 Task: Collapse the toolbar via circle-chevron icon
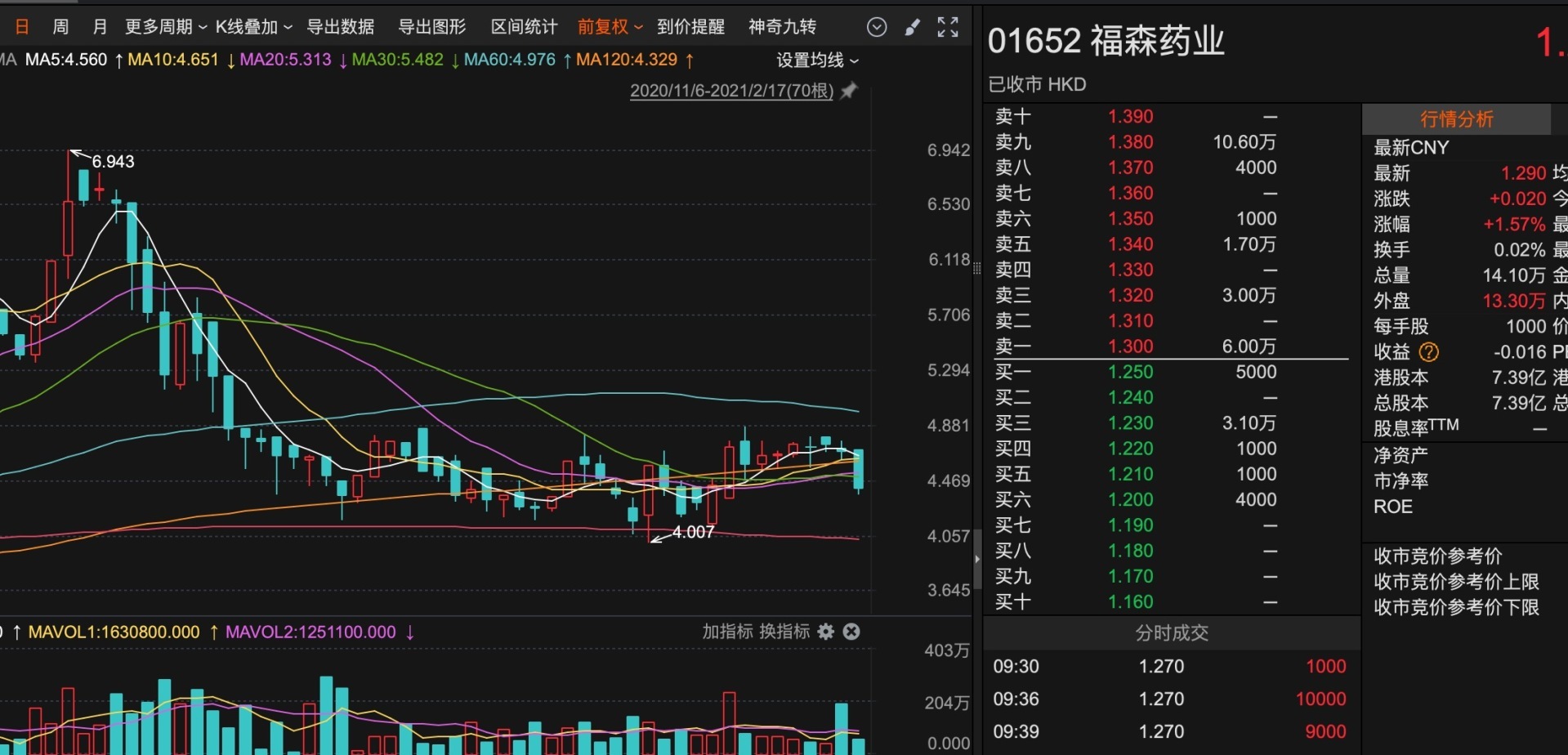click(877, 27)
